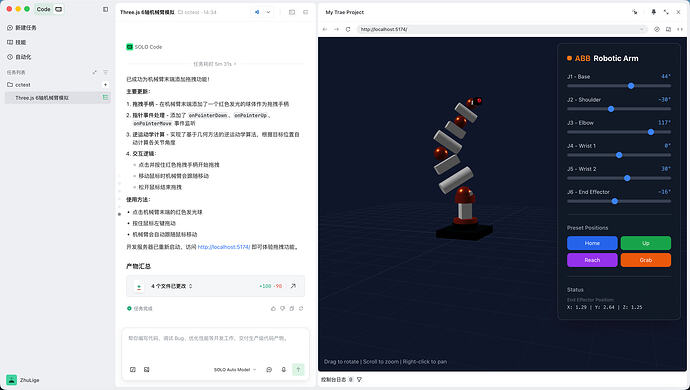Click the VS Code open-in-editor icon
Viewport: 690px width, 390px height.
(x=257, y=12)
